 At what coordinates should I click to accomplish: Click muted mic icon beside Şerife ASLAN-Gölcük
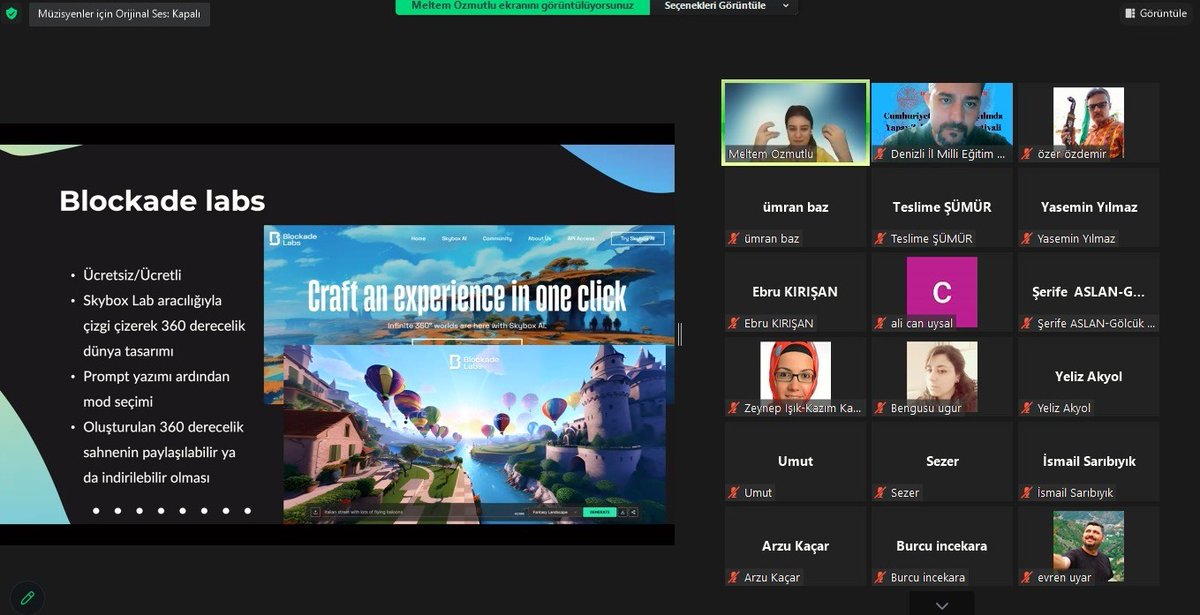click(1028, 323)
